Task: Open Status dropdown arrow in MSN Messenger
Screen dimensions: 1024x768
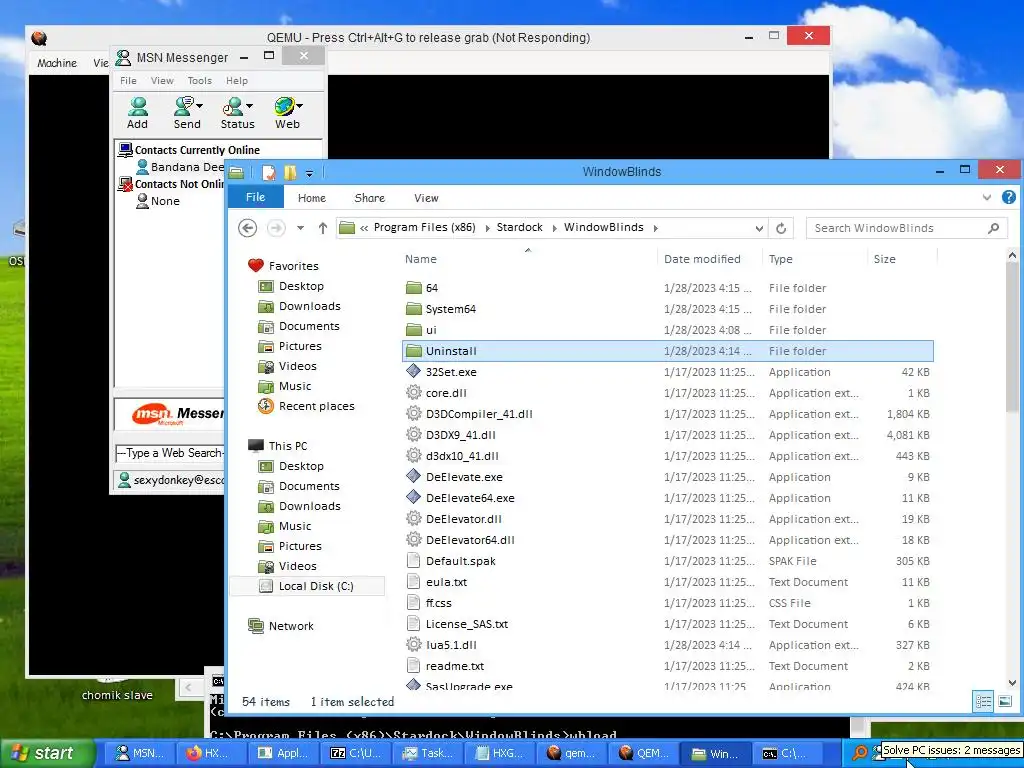Action: 249,106
